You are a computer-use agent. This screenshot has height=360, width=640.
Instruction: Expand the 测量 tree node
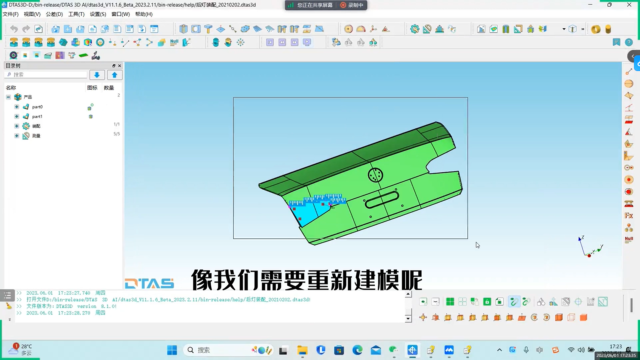pos(17,136)
